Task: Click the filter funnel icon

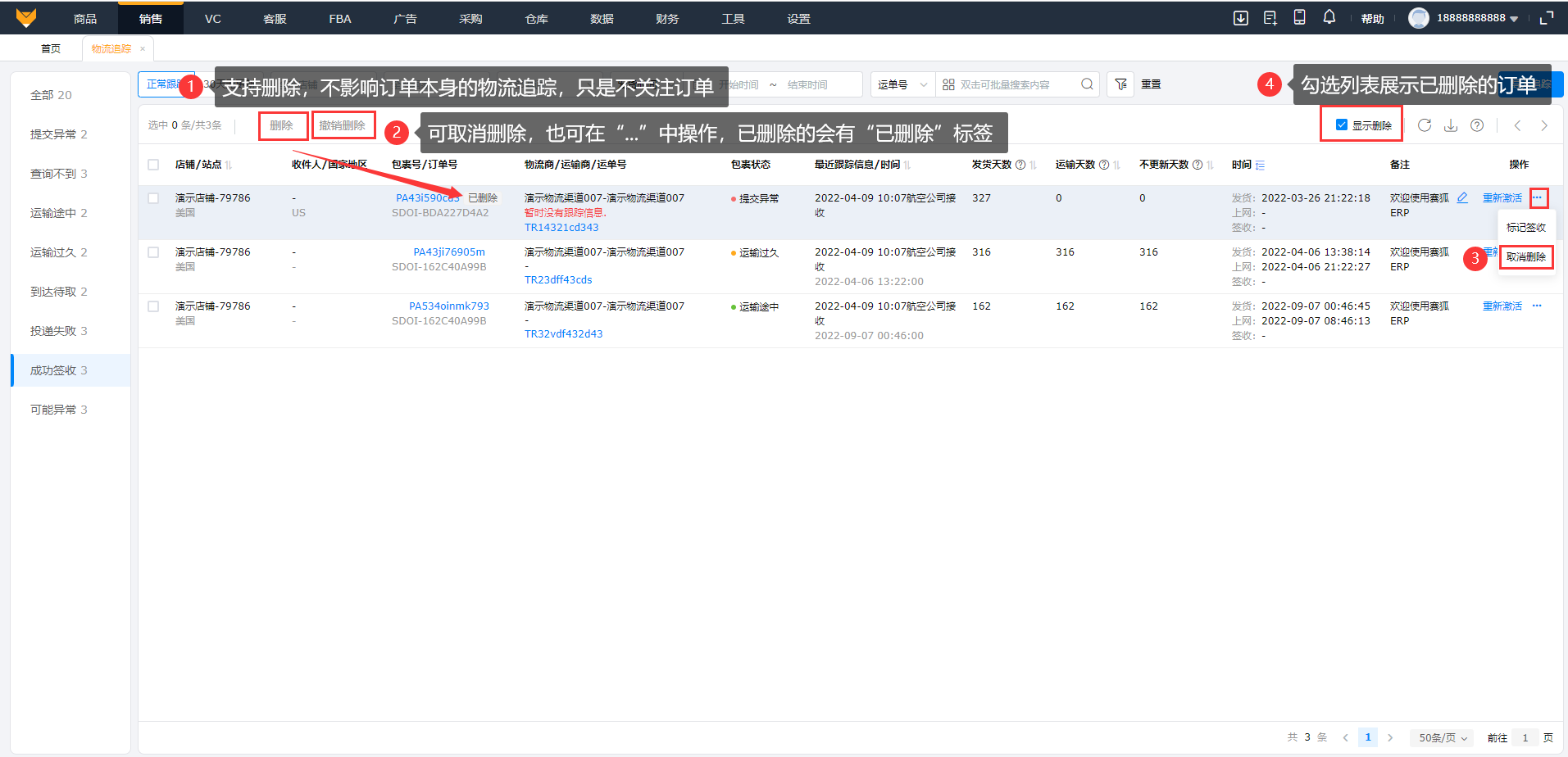Action: pos(1120,84)
